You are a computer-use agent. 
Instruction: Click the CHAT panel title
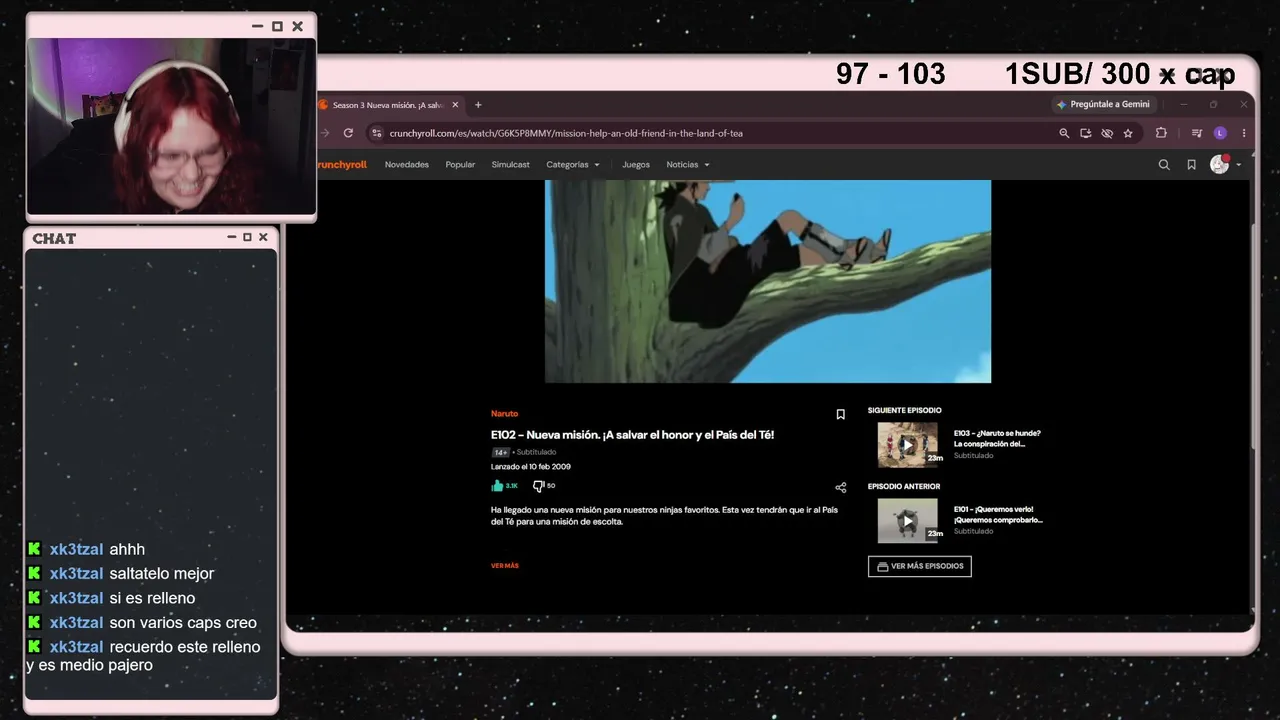54,238
